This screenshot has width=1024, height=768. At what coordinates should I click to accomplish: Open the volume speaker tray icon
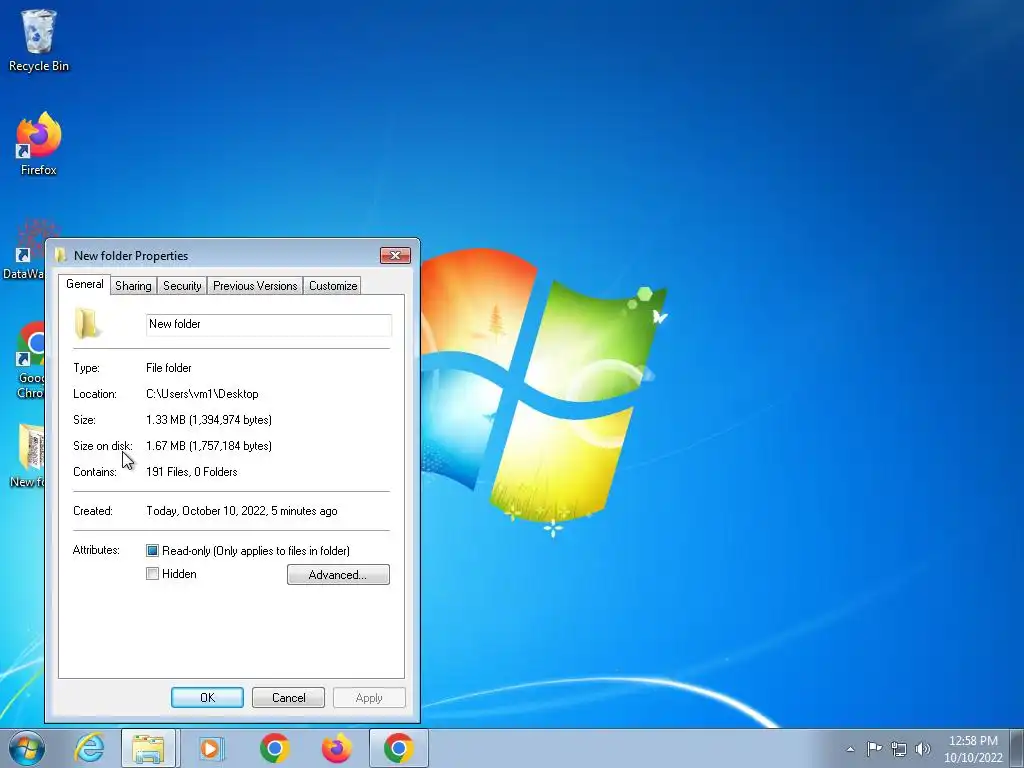(x=923, y=749)
